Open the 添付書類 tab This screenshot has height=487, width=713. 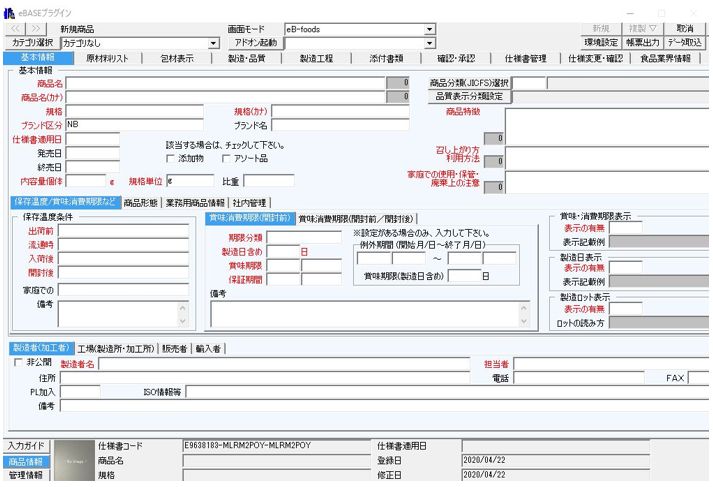tap(386, 58)
